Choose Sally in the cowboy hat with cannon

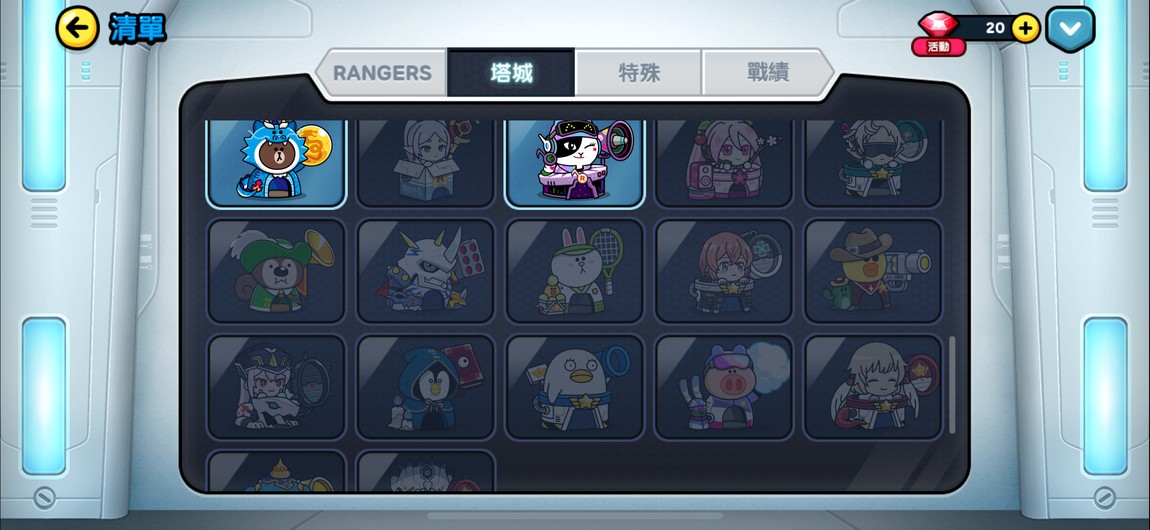(873, 270)
